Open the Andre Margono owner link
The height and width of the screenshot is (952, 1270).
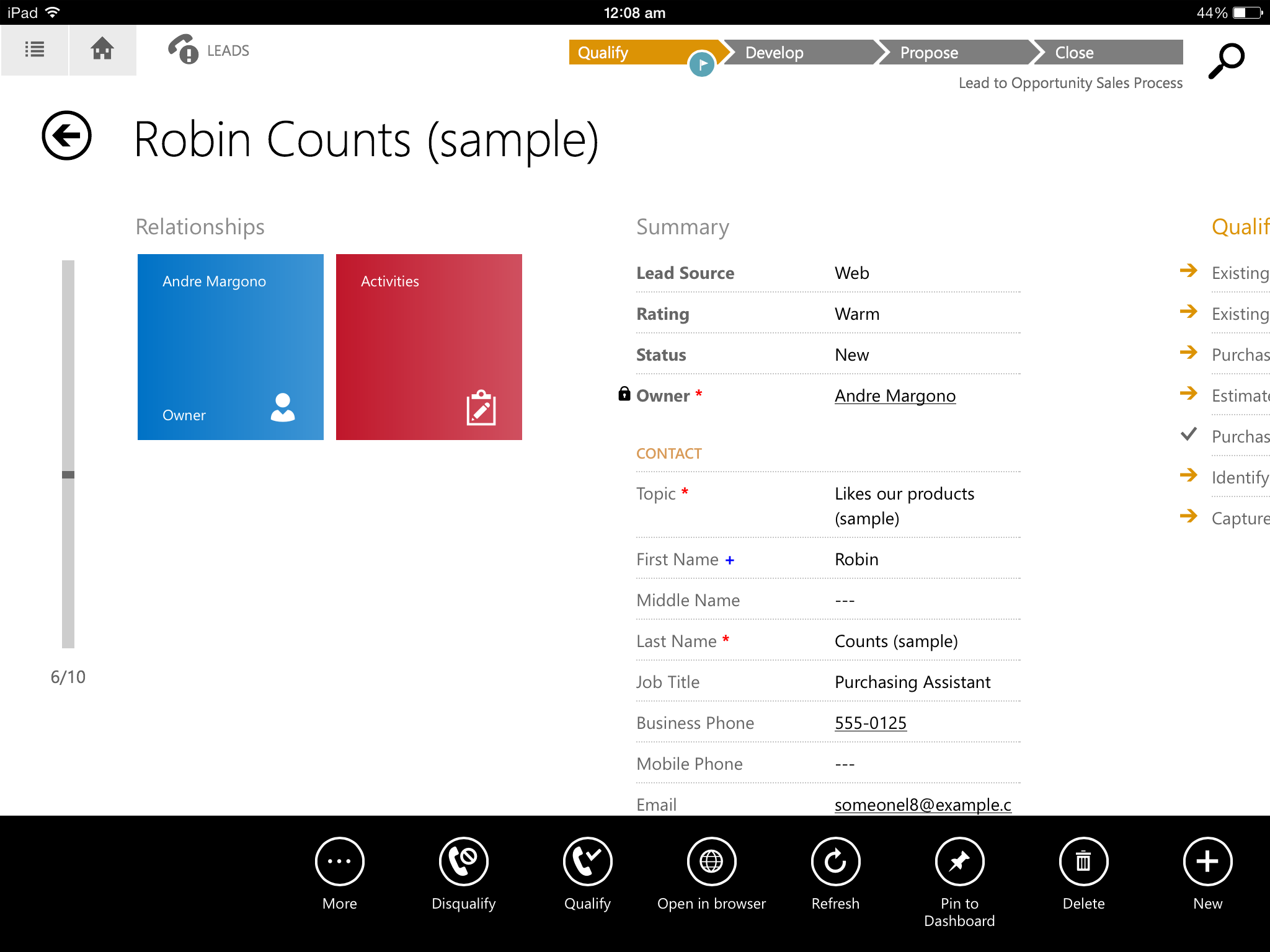(x=895, y=396)
